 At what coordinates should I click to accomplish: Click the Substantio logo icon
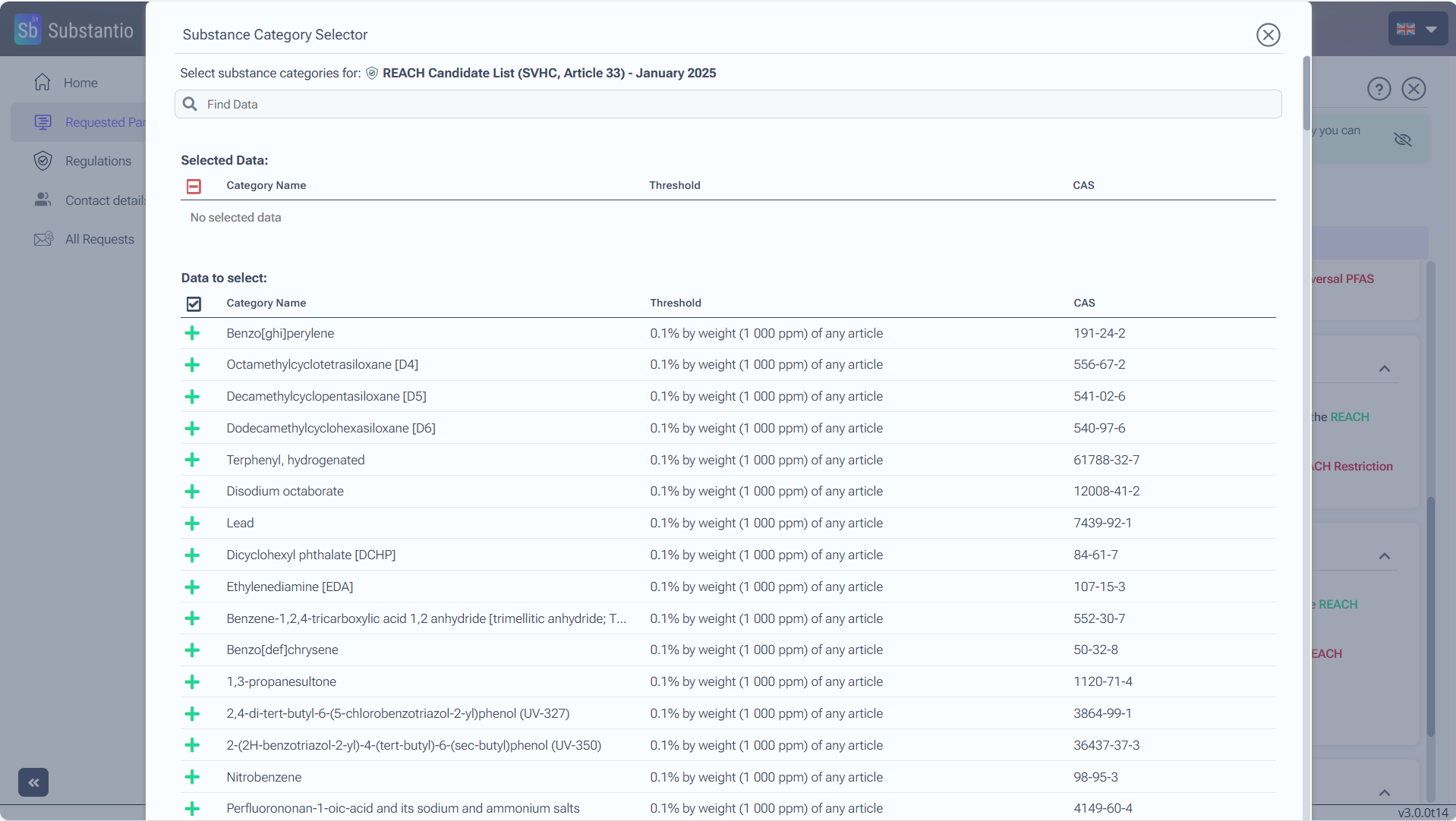pyautogui.click(x=28, y=30)
